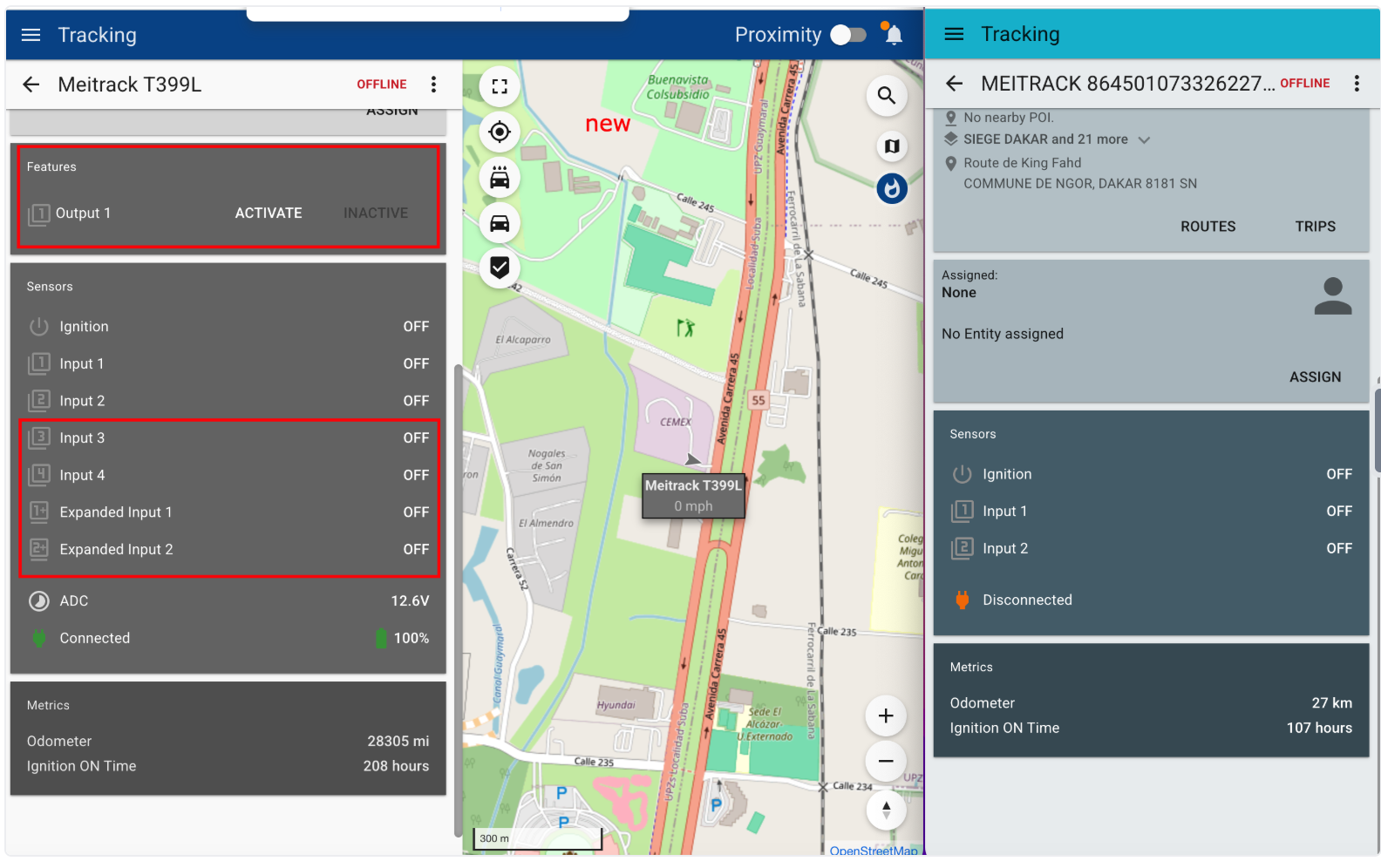Click the ADC gauge icon
1381x868 pixels.
[39, 600]
